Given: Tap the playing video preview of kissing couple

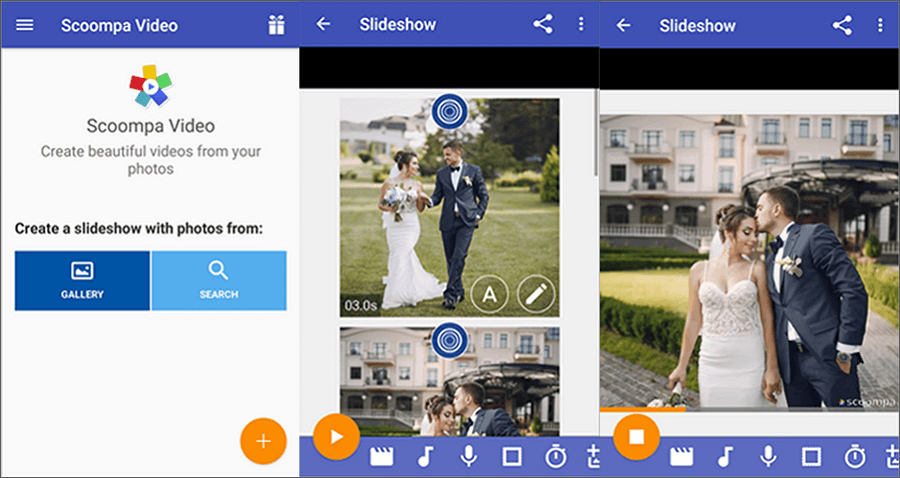Looking at the screenshot, I should [x=750, y=261].
